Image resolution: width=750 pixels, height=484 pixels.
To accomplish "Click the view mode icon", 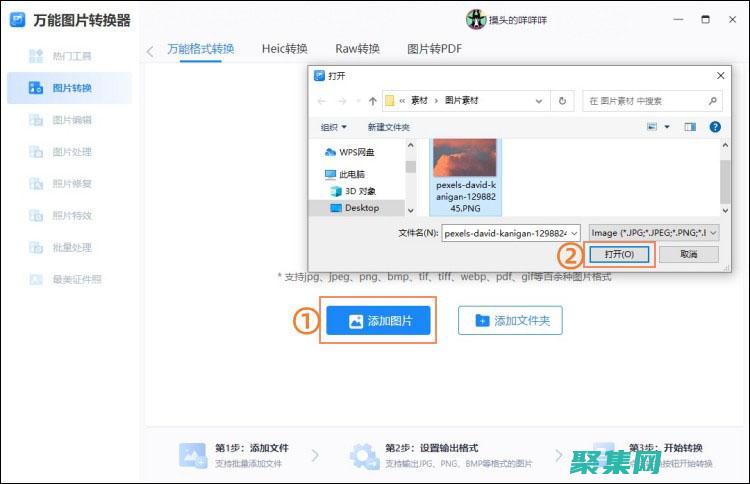I will (652, 127).
